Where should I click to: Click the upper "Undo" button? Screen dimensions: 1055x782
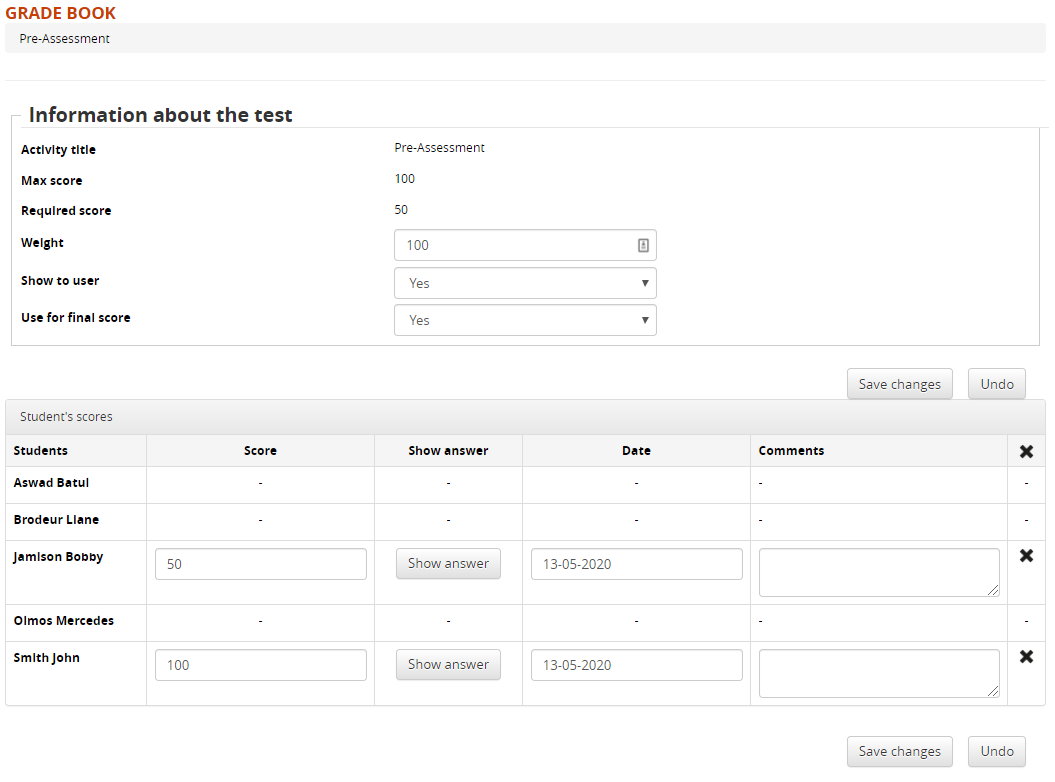click(996, 384)
